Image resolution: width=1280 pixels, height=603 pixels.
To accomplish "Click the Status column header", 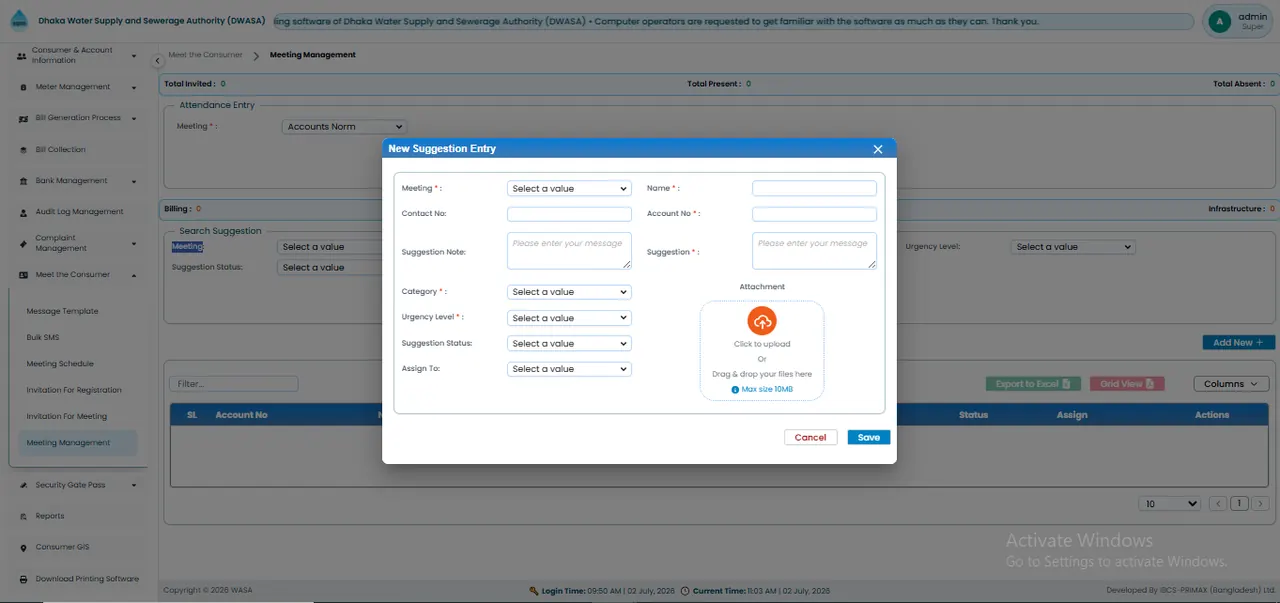I will pos(973,415).
